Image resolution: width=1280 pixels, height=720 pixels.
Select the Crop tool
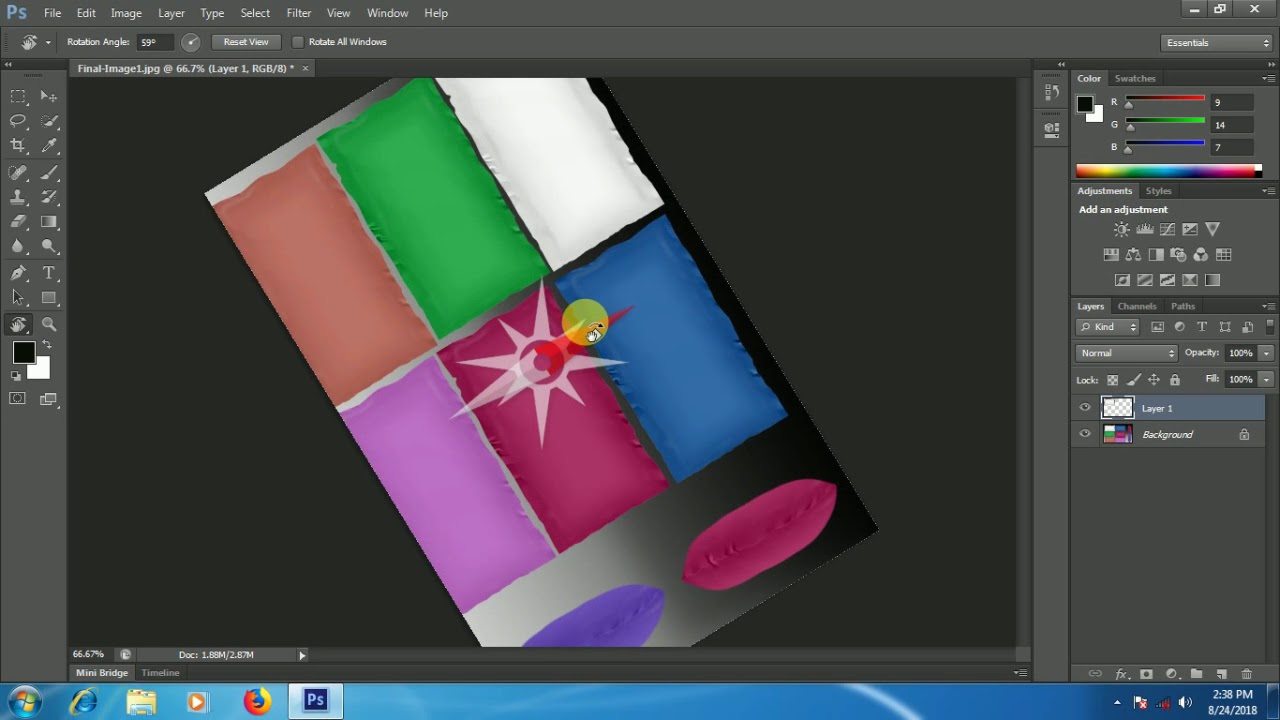click(x=18, y=146)
